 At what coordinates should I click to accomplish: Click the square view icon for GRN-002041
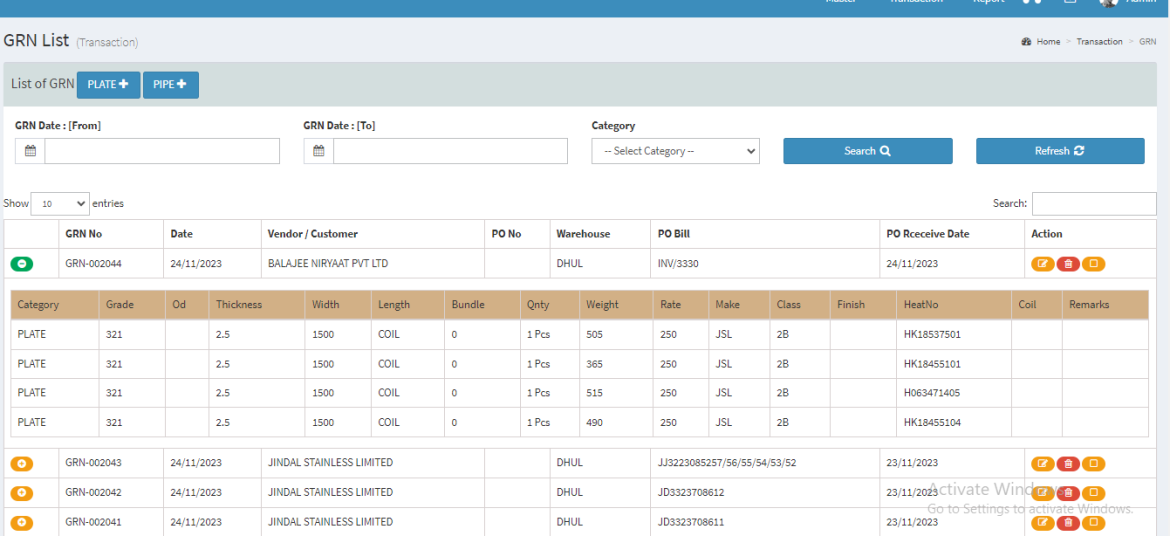coord(1093,523)
